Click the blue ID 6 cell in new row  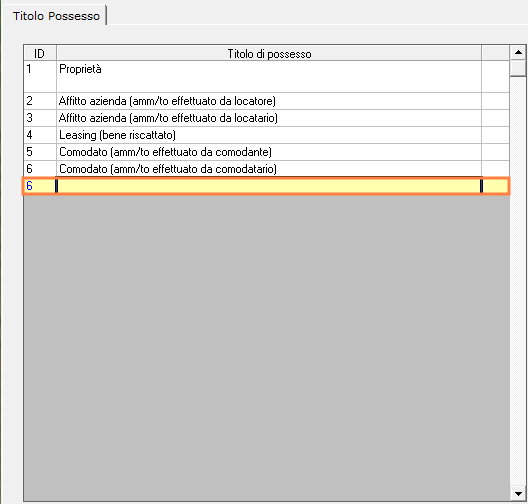(x=40, y=186)
